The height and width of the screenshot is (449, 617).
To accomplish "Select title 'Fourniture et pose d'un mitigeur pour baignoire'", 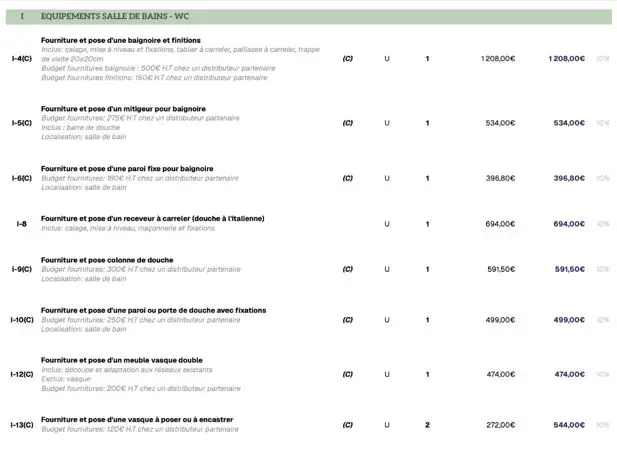I will pyautogui.click(x=123, y=108).
